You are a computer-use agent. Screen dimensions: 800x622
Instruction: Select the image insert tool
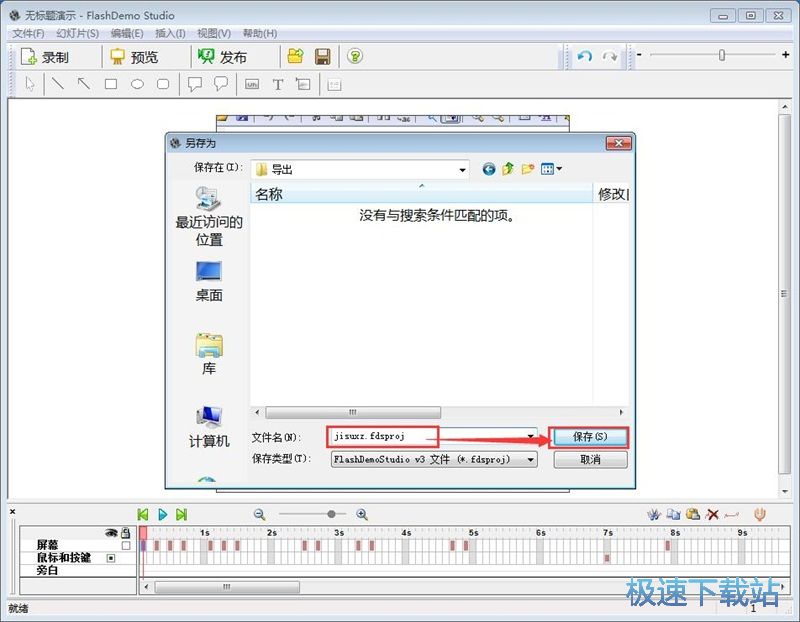coord(303,84)
